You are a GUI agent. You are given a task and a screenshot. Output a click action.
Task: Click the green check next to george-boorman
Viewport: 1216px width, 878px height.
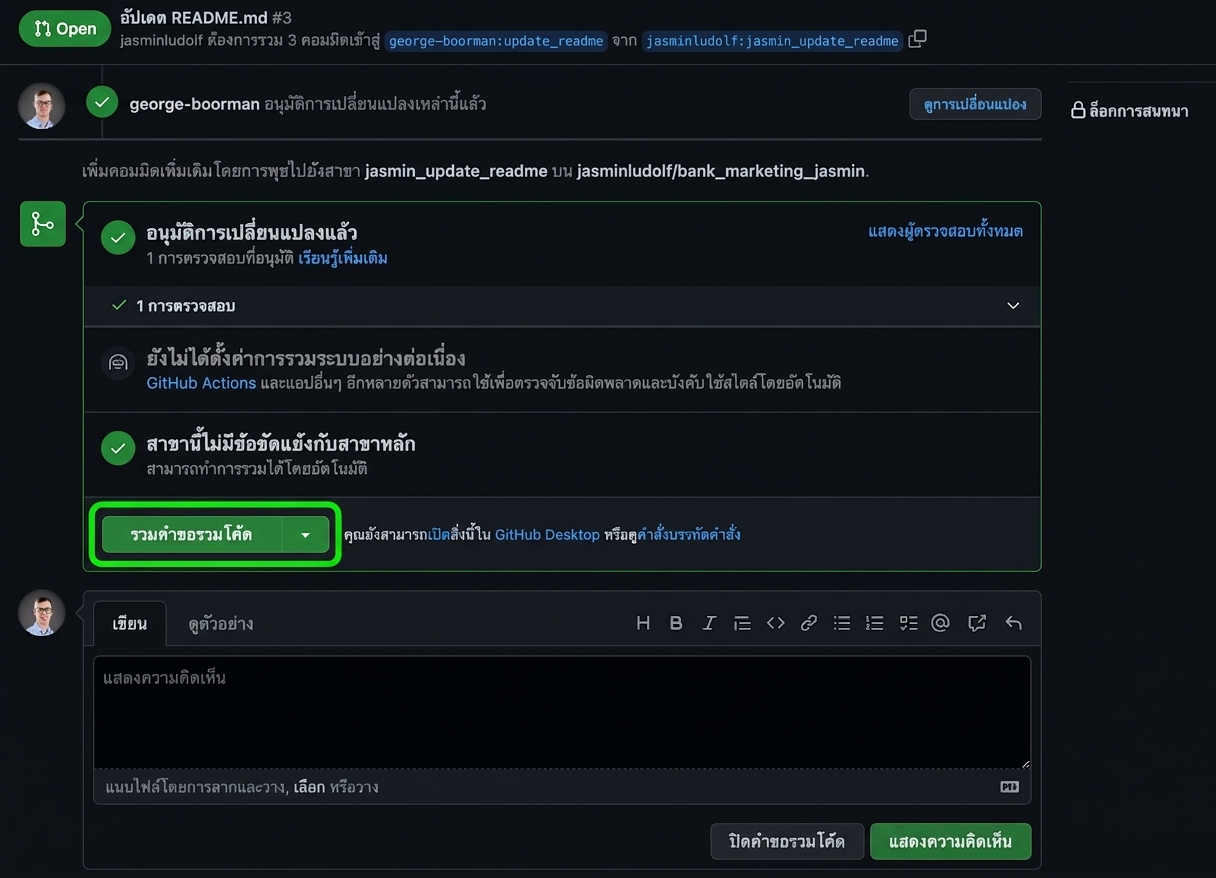pos(102,102)
